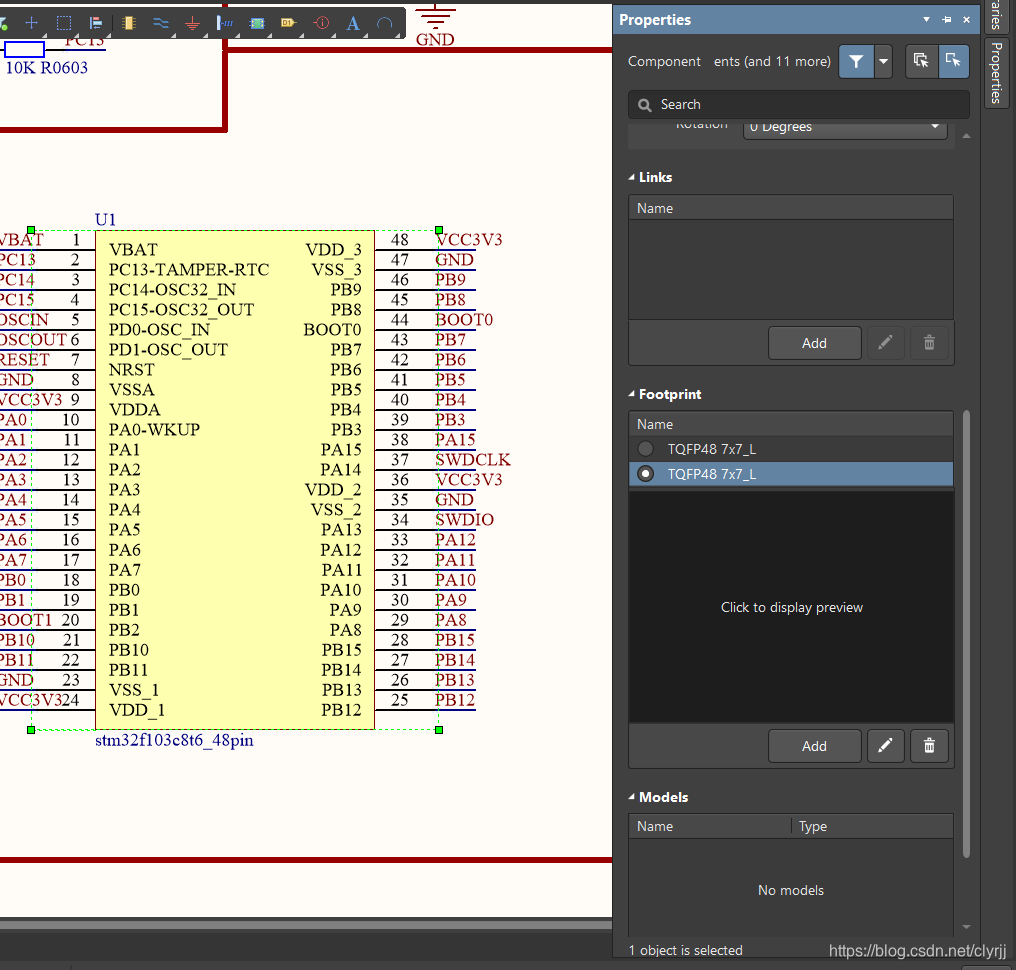Collapse the Models section
Screen dimensions: 1016x970
632,798
